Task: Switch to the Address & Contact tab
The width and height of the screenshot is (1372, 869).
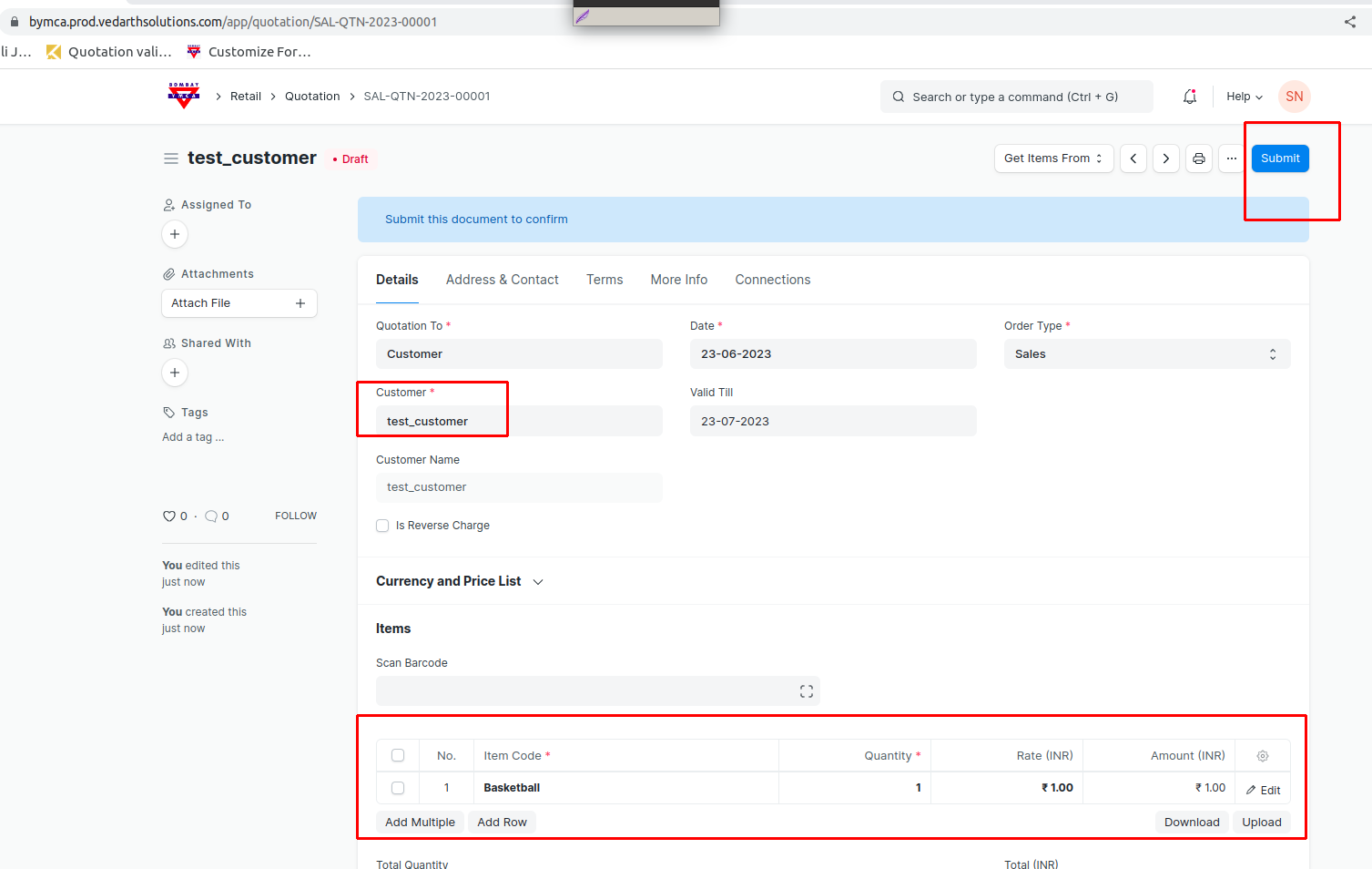Action: click(x=502, y=280)
